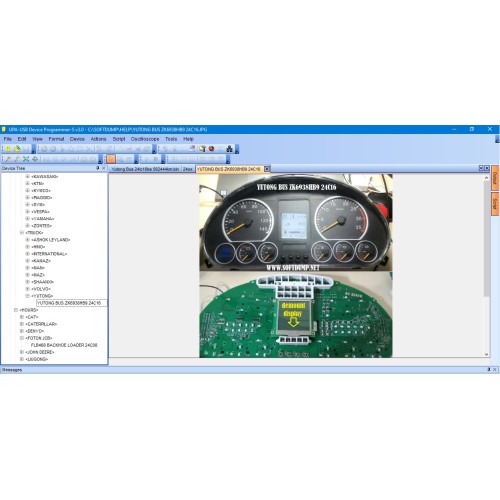The height and width of the screenshot is (500, 500).
Task: Open the Oscilloscope menu
Action: click(x=145, y=139)
